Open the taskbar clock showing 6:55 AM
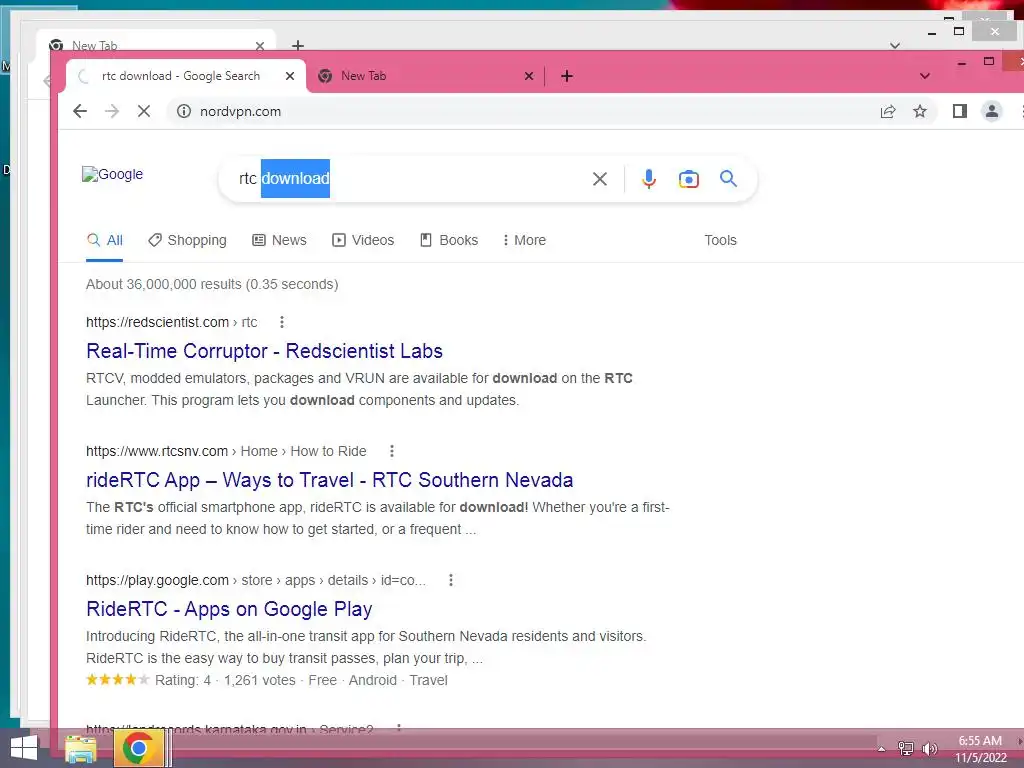 (980, 749)
